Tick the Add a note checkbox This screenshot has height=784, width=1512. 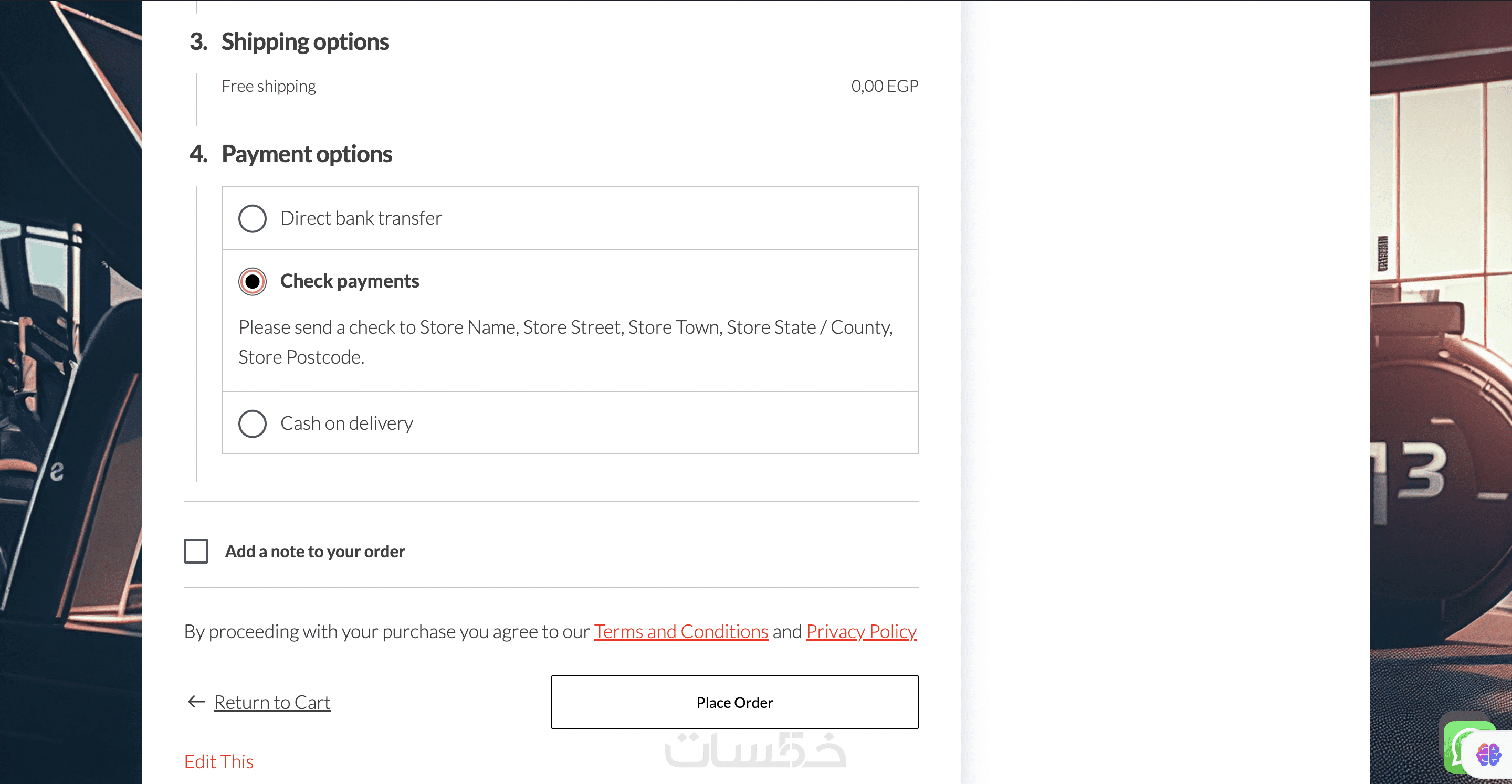pos(196,552)
